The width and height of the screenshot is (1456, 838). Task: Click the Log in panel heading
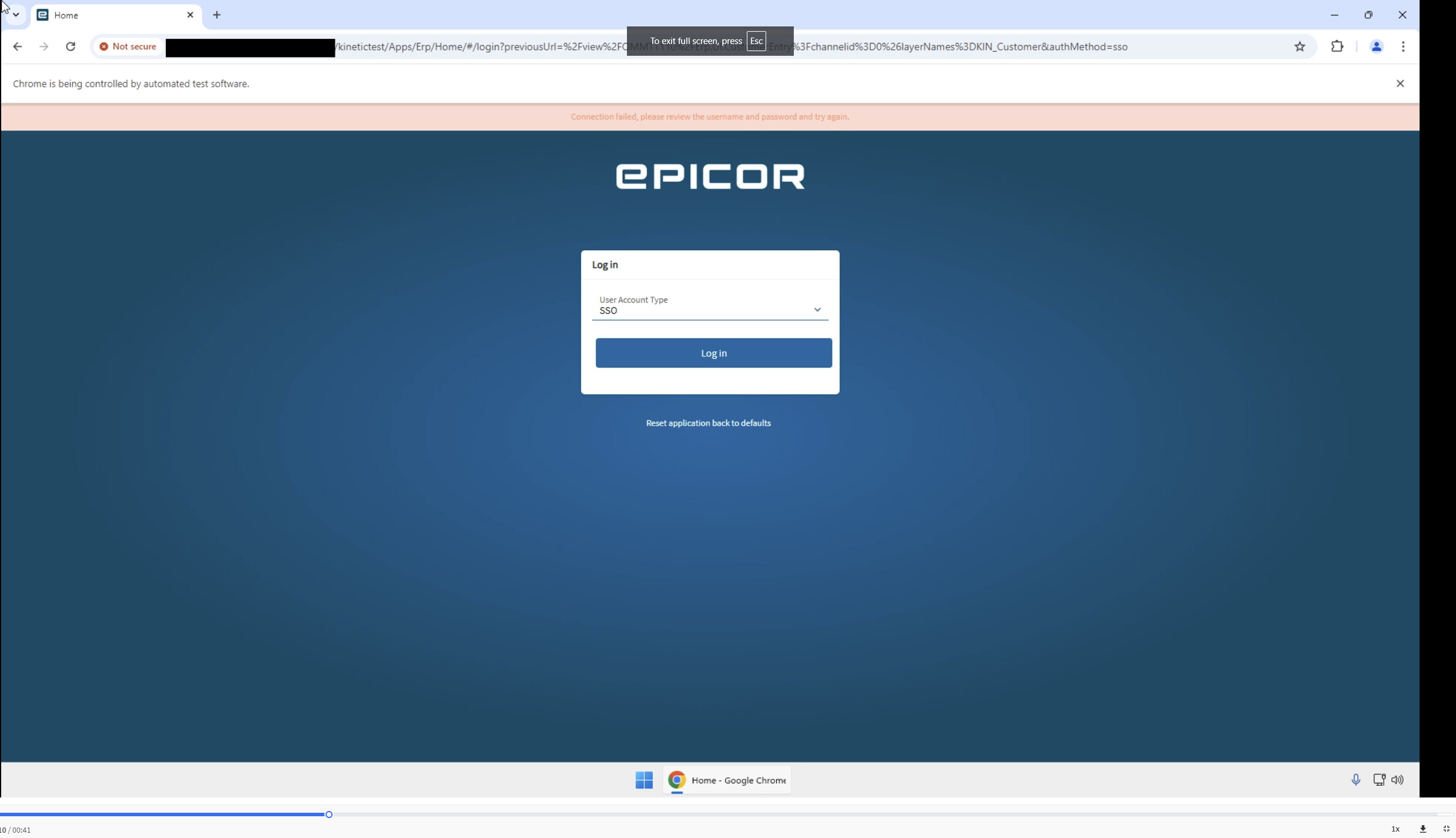tap(605, 265)
